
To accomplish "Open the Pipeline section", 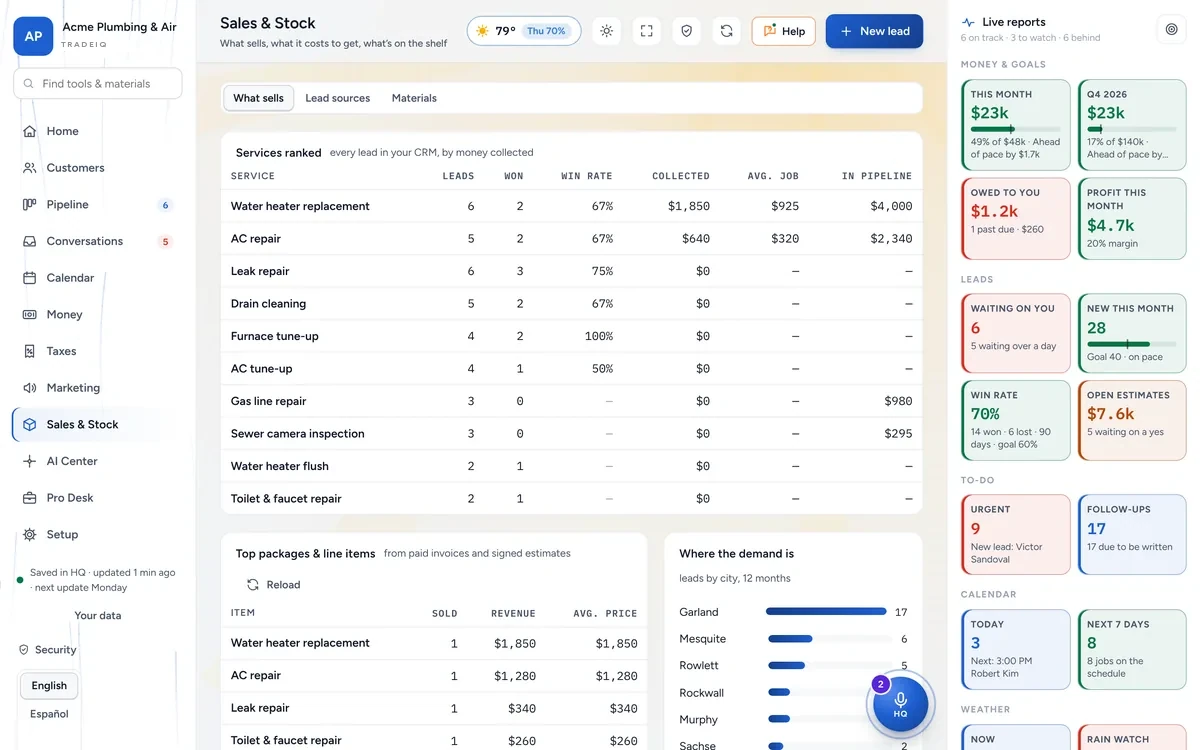I will tap(97, 205).
